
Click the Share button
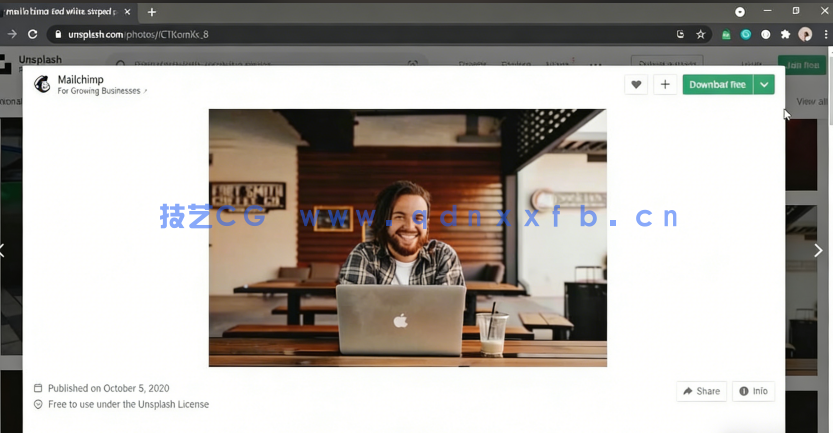tap(701, 391)
